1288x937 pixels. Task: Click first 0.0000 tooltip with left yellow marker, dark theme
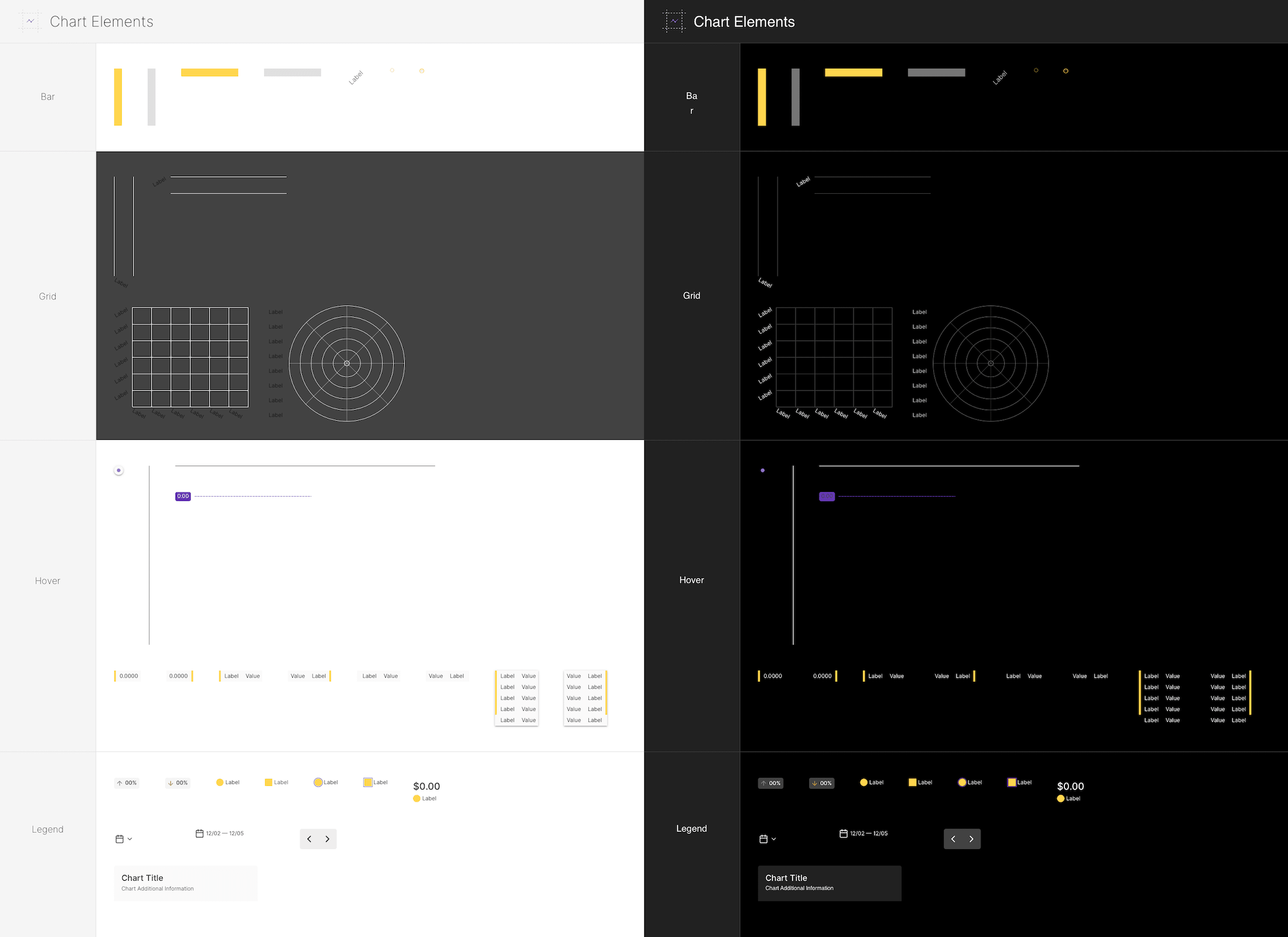click(771, 676)
